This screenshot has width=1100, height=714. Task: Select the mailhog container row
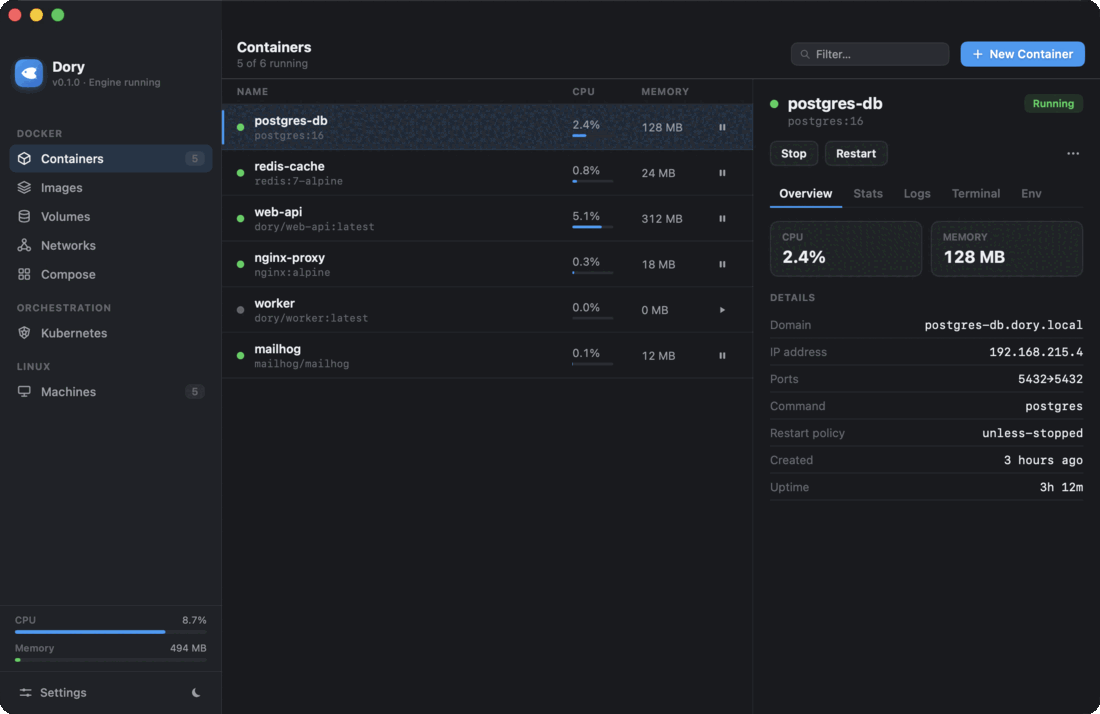pyautogui.click(x=488, y=355)
